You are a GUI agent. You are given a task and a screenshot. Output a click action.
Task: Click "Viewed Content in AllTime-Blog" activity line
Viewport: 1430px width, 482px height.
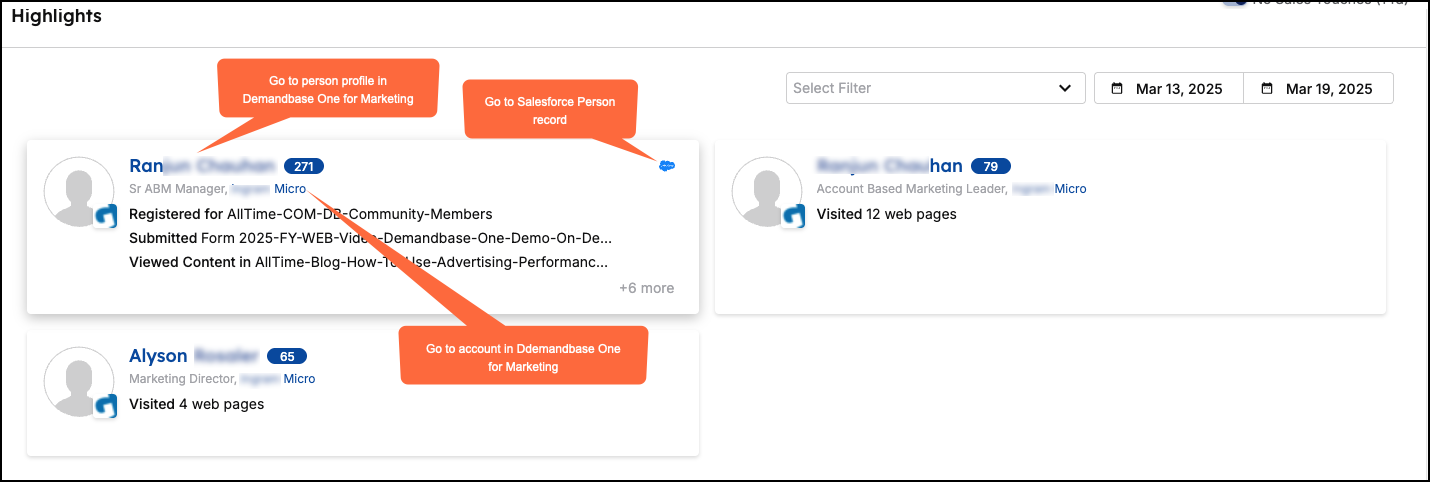pos(369,262)
